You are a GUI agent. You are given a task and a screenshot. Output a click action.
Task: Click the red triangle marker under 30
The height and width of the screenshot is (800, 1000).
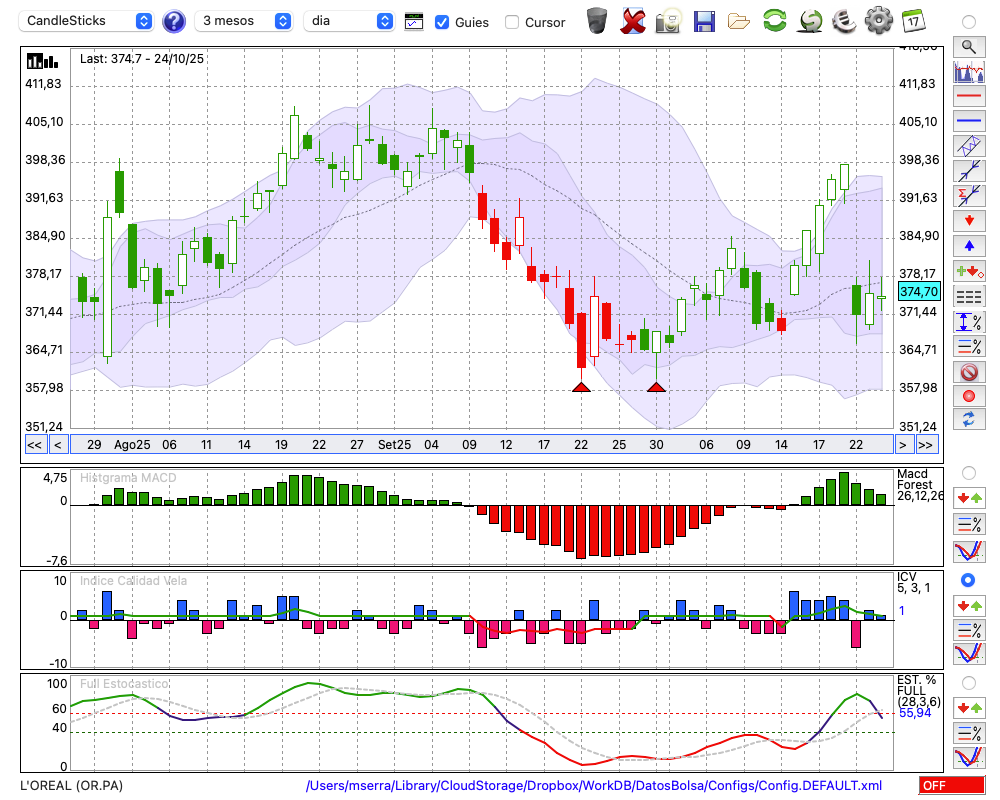coord(656,387)
